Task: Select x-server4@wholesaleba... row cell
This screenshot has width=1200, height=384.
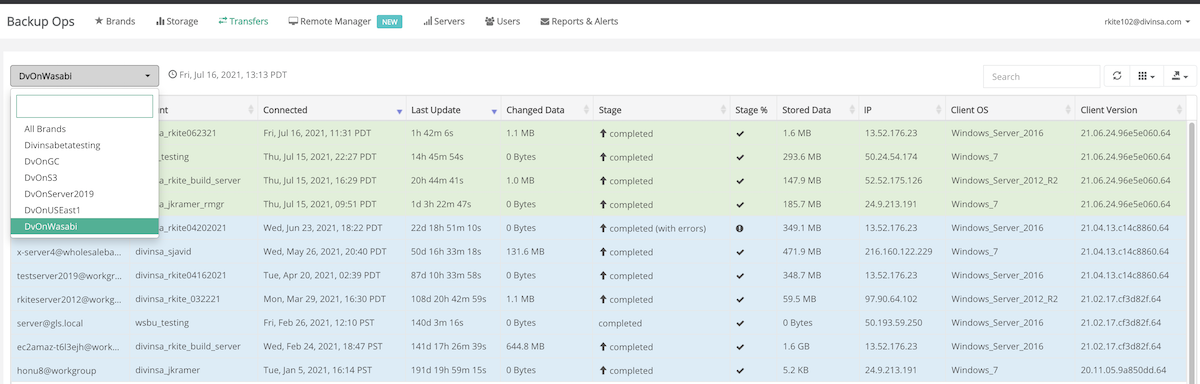Action: pyautogui.click(x=68, y=252)
